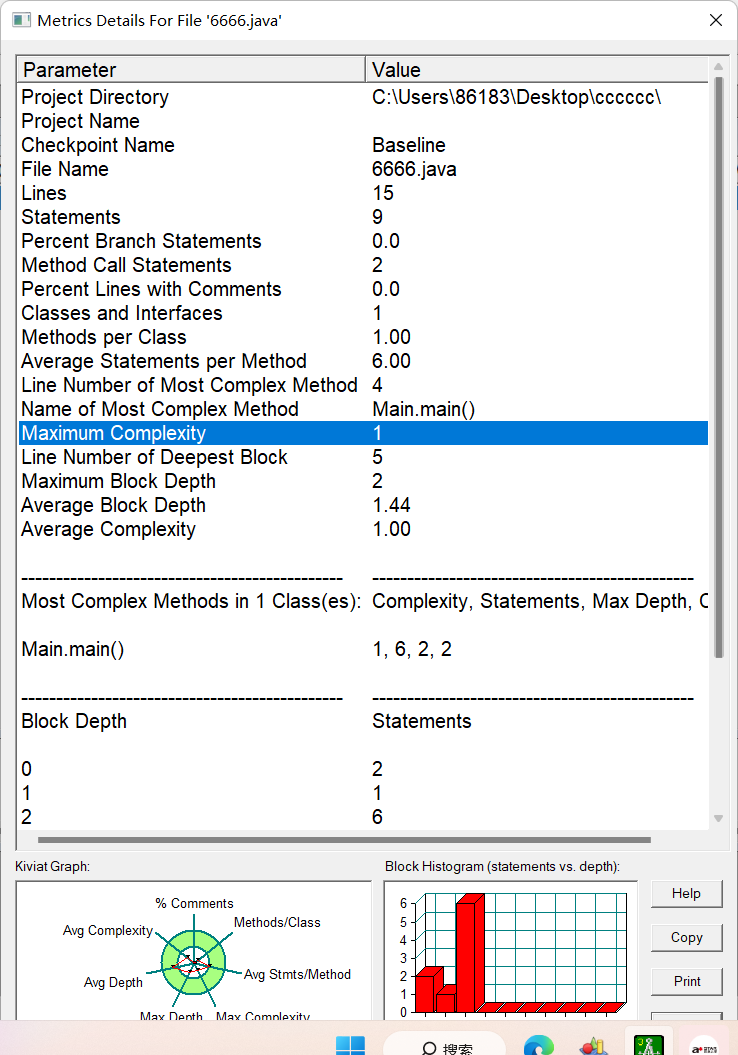738x1055 pixels.
Task: Click the horizontal scrollbar thumb
Action: tap(343, 840)
